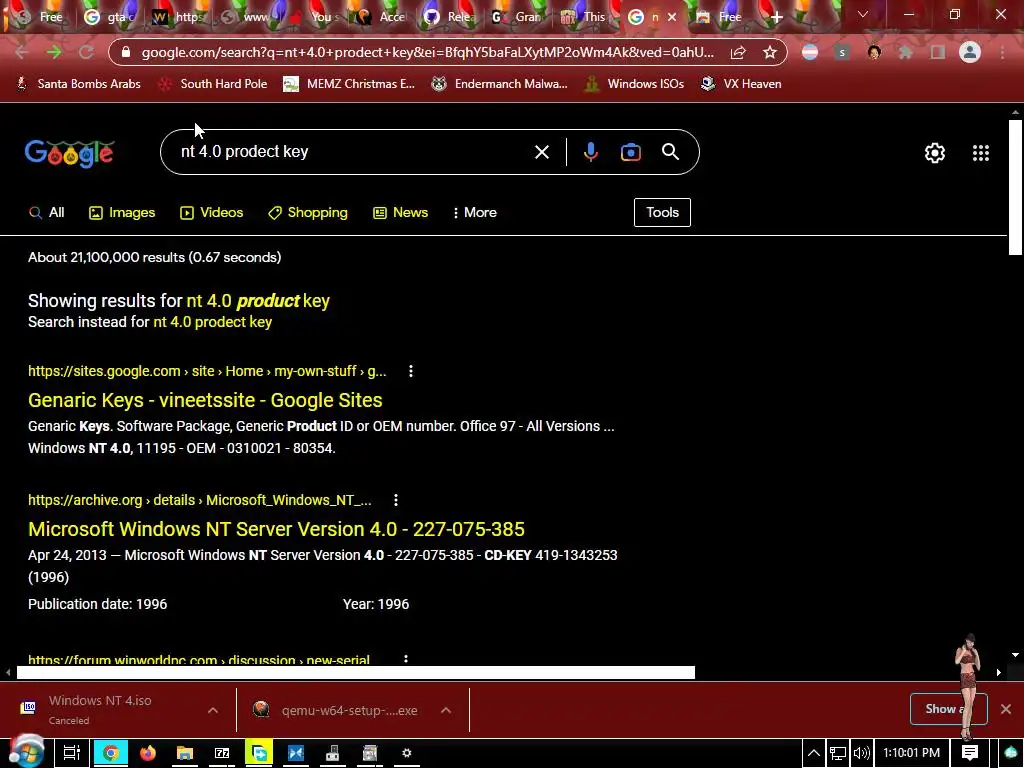Click the vertical scrollbar thumb
The image size is (1024, 768).
tap(1015, 187)
